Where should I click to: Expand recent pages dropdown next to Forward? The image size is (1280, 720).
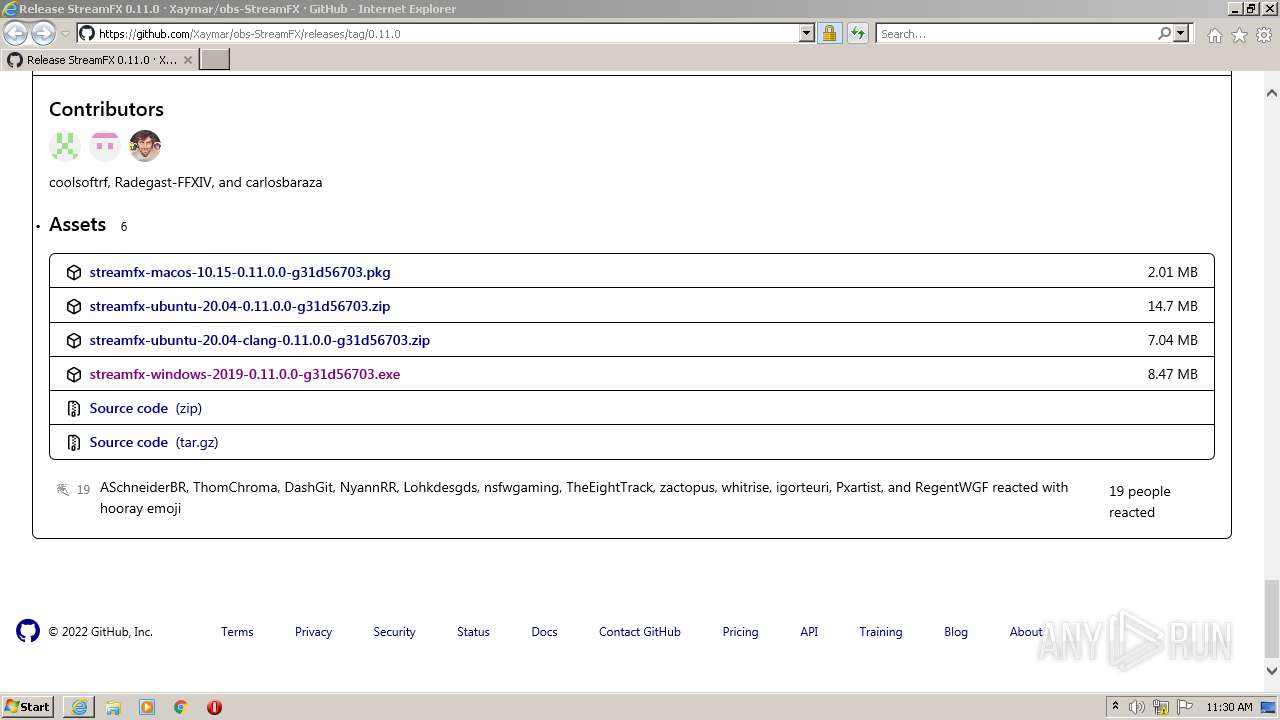point(66,34)
